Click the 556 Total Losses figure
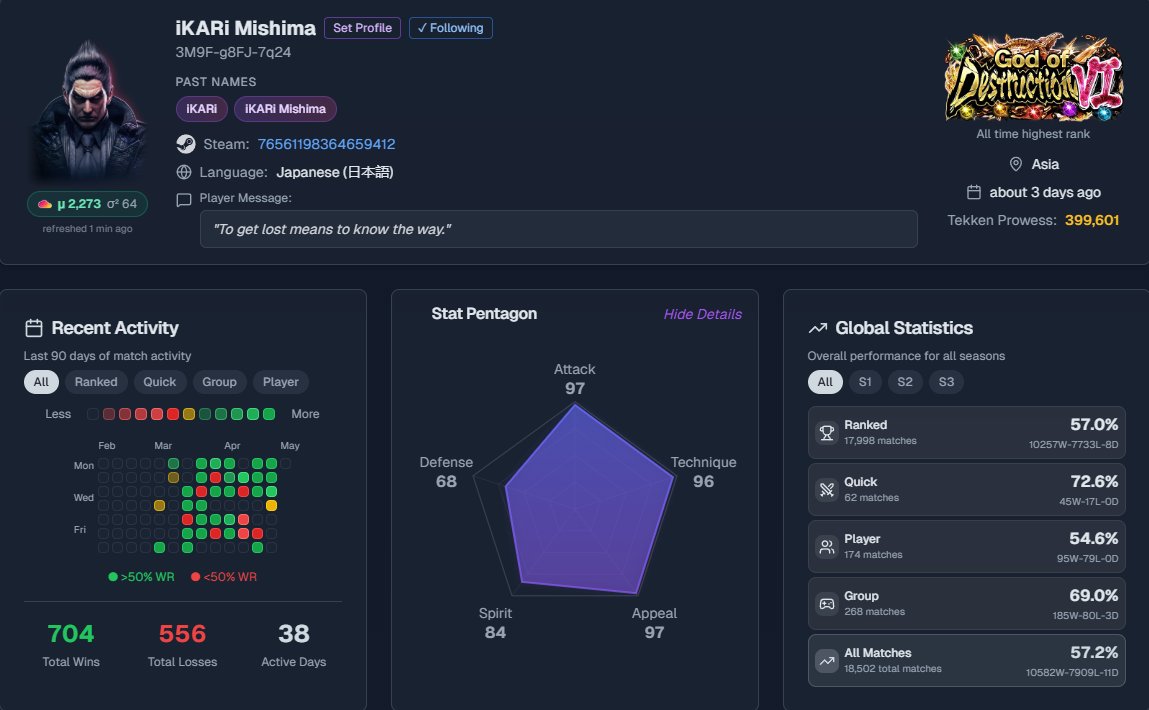This screenshot has height=710, width=1149. coord(182,634)
